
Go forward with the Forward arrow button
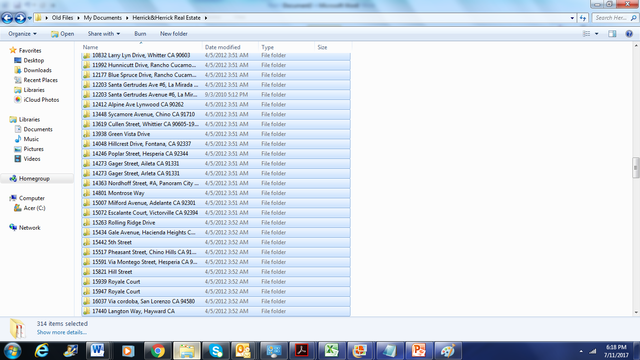click(20, 18)
